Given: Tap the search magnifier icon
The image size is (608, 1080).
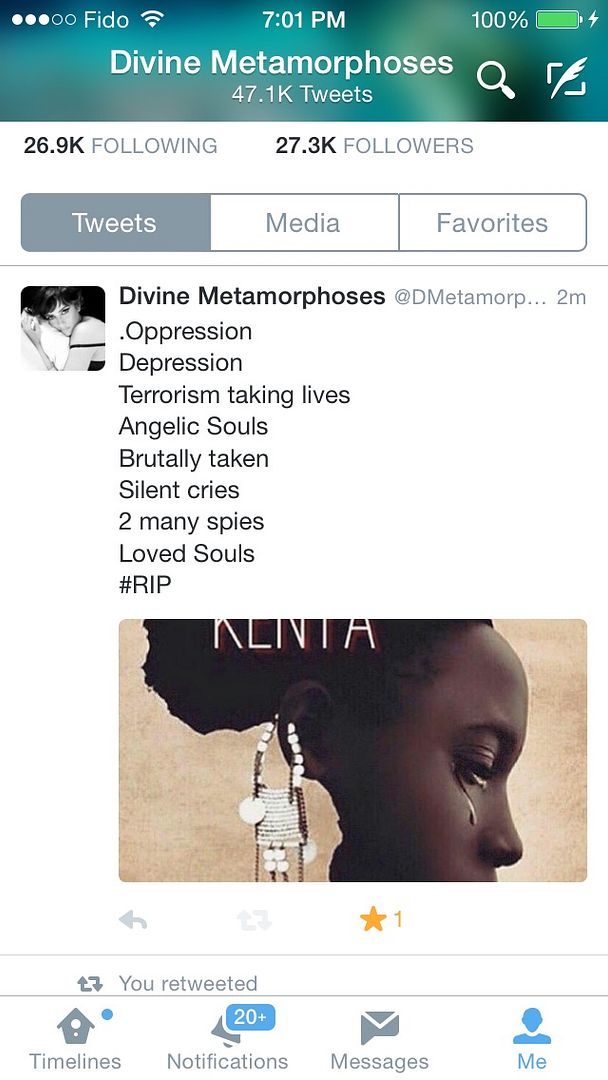Looking at the screenshot, I should tap(496, 80).
